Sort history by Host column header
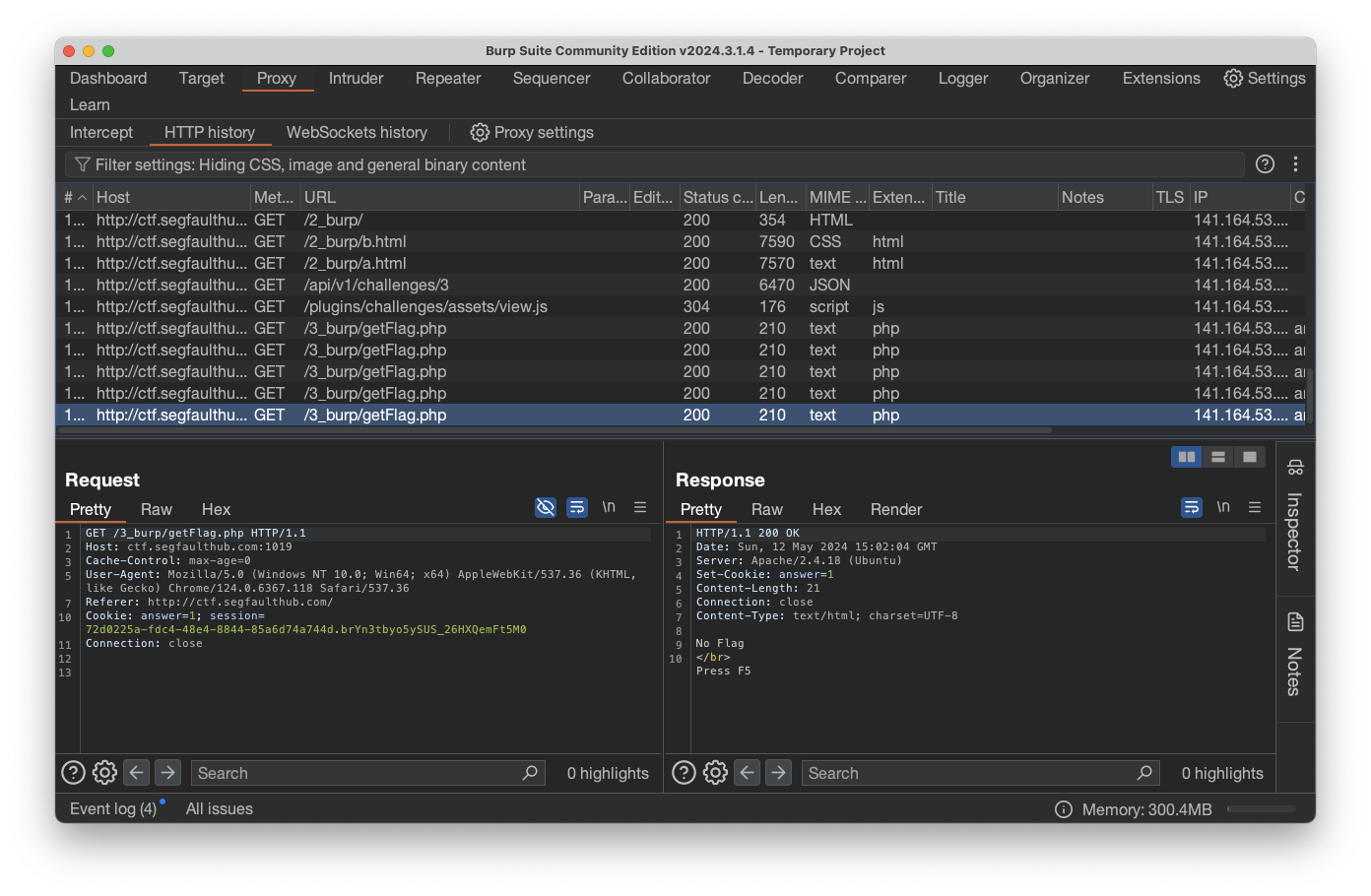The image size is (1371, 896). [x=171, y=197]
